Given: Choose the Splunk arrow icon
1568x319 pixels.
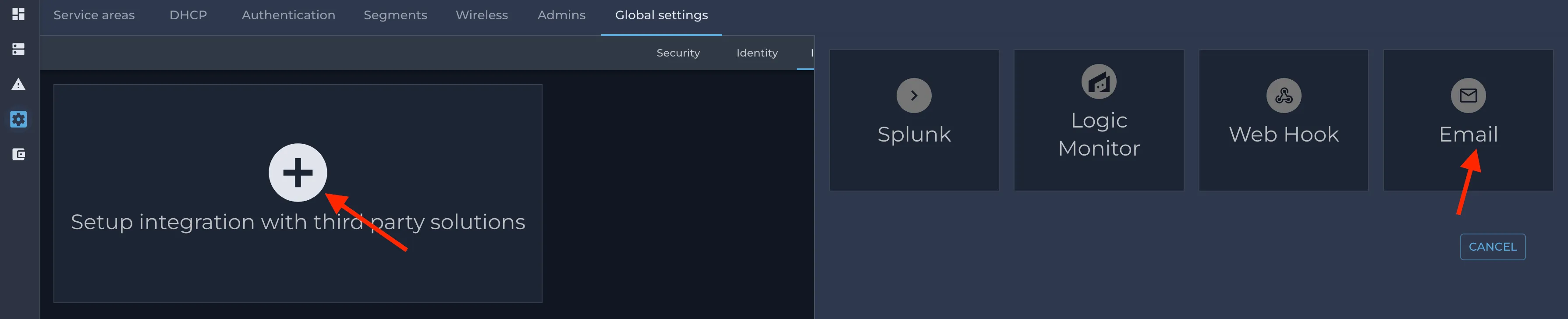Looking at the screenshot, I should tap(914, 96).
